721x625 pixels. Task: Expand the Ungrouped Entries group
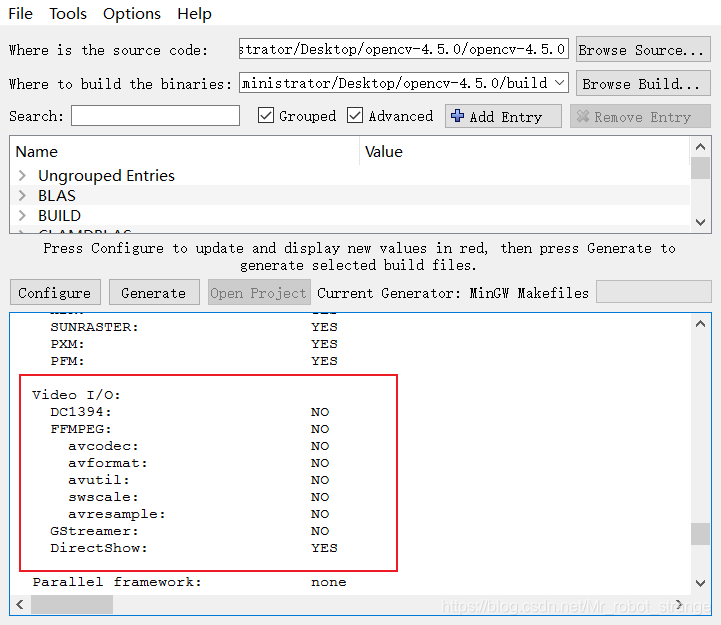point(22,176)
